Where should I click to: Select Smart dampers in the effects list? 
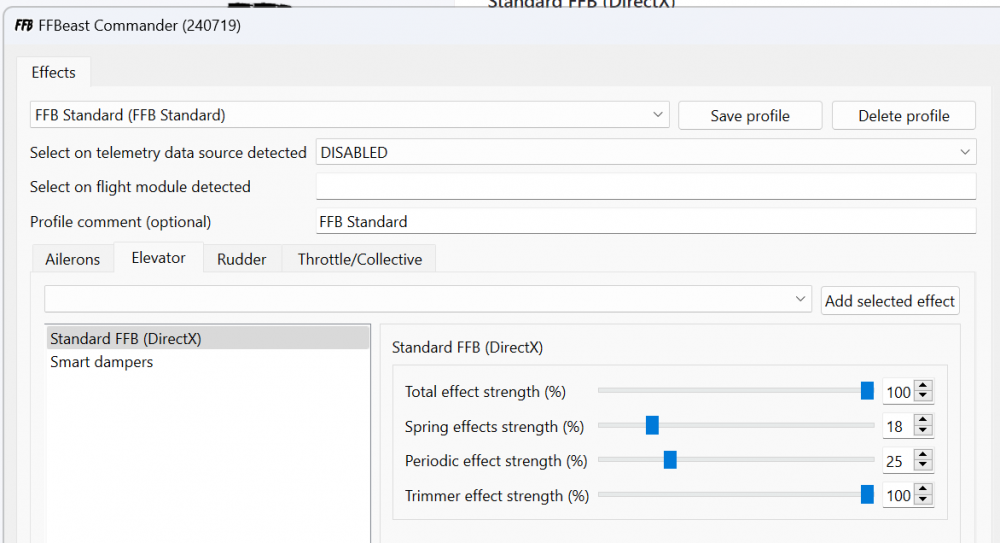pos(102,362)
